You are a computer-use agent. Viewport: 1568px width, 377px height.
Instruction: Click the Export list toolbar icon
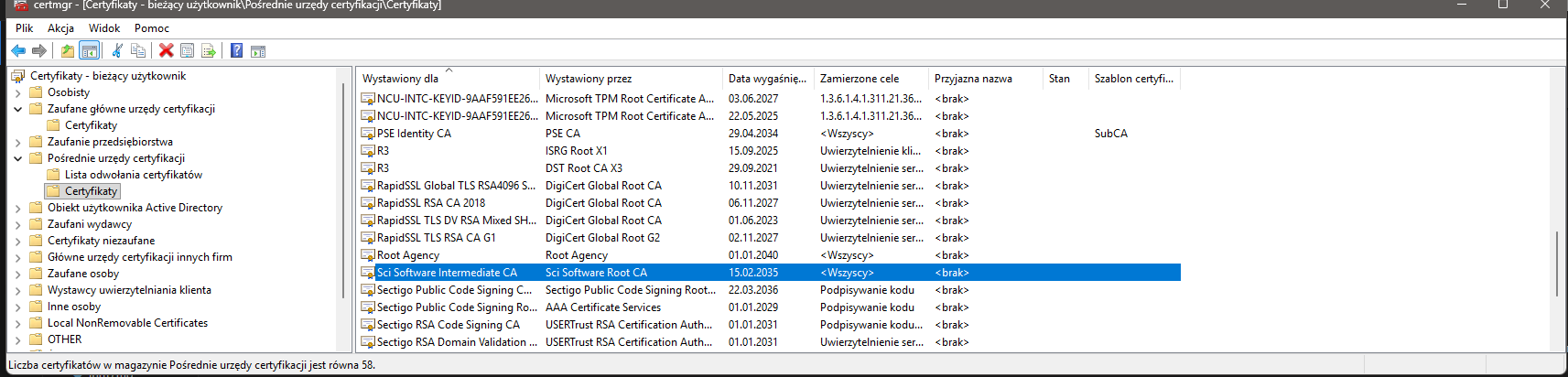point(209,51)
